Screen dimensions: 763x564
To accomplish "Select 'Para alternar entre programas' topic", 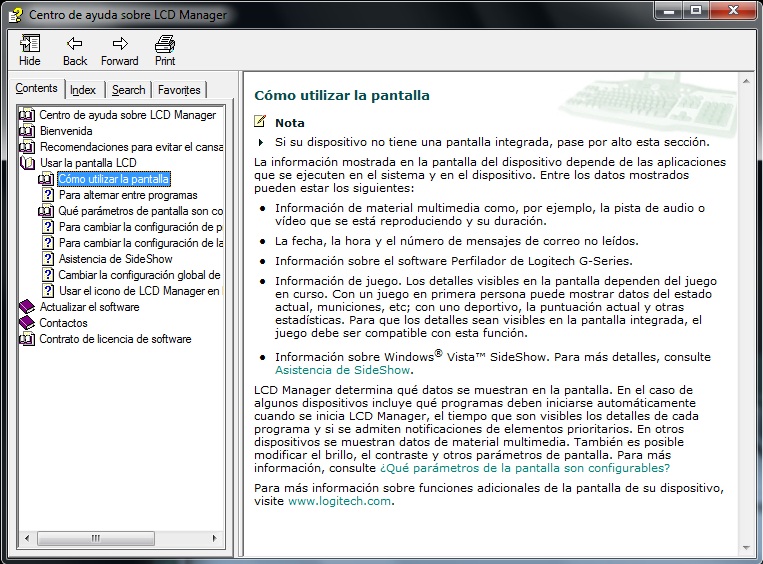I will click(x=128, y=195).
